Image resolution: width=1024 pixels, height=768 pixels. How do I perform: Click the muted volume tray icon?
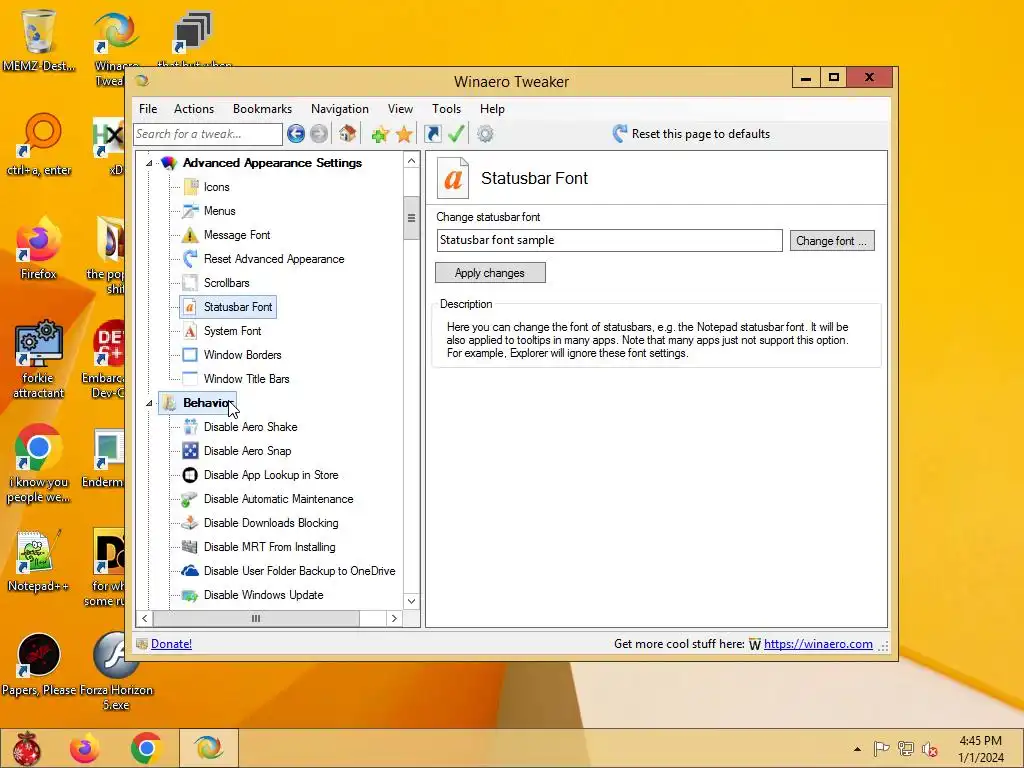(x=929, y=749)
